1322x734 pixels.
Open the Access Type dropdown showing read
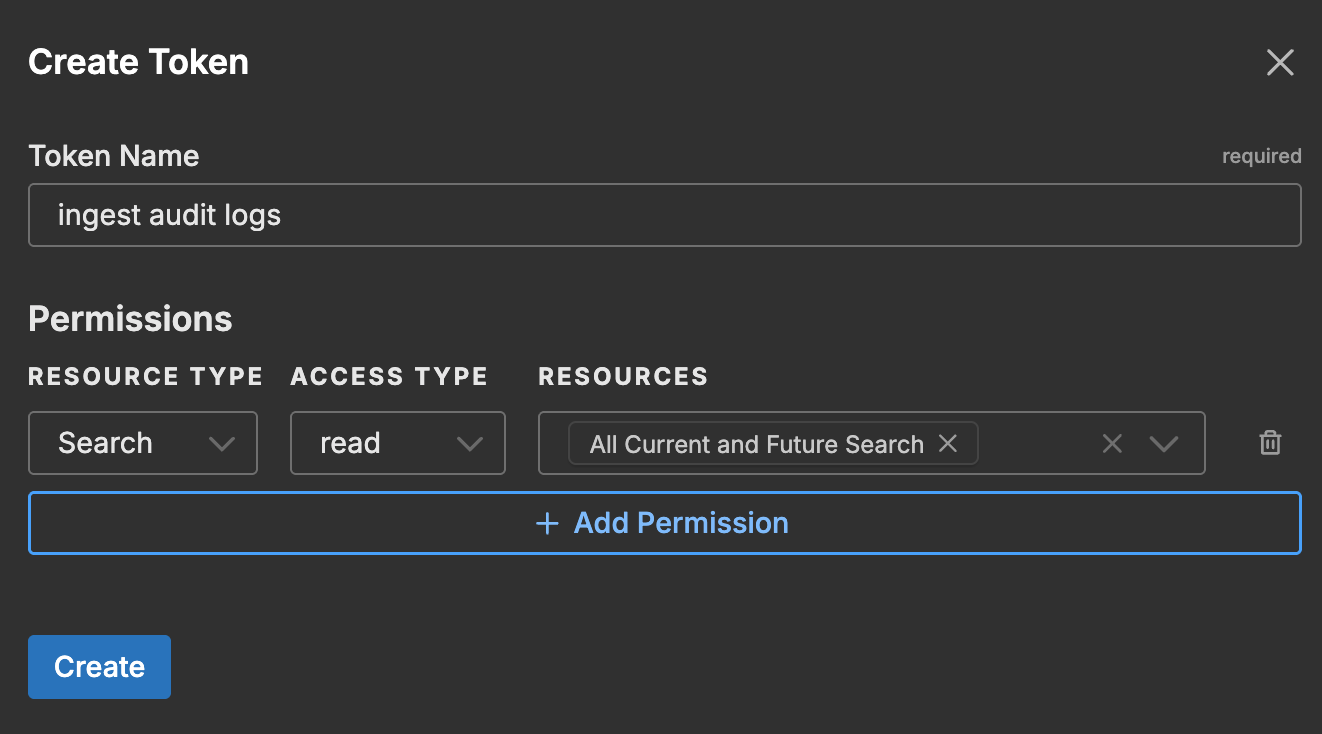(396, 443)
